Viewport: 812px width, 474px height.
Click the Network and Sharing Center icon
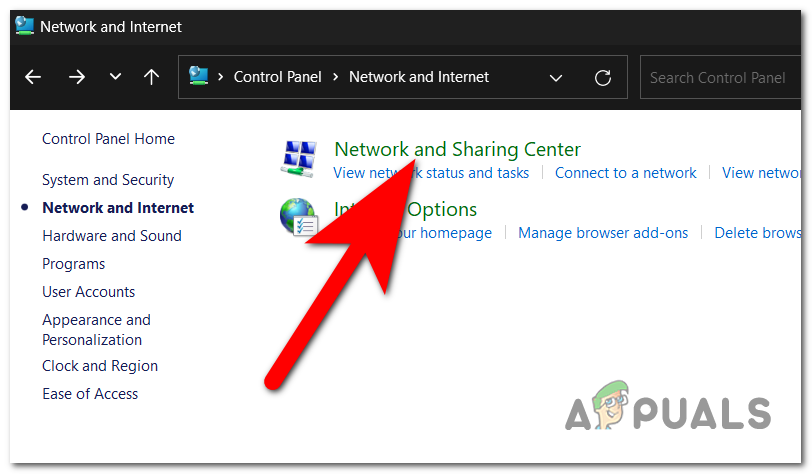point(299,159)
